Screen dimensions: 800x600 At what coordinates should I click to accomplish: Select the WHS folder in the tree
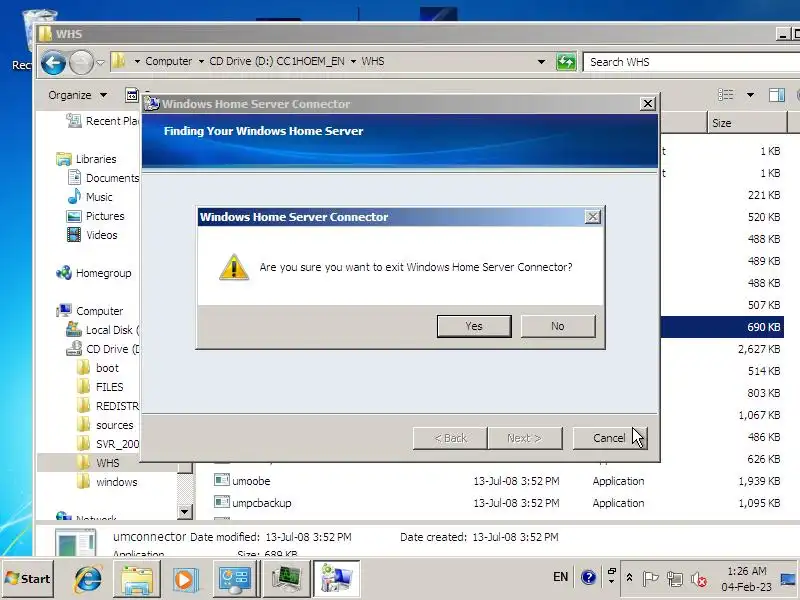pos(98,463)
